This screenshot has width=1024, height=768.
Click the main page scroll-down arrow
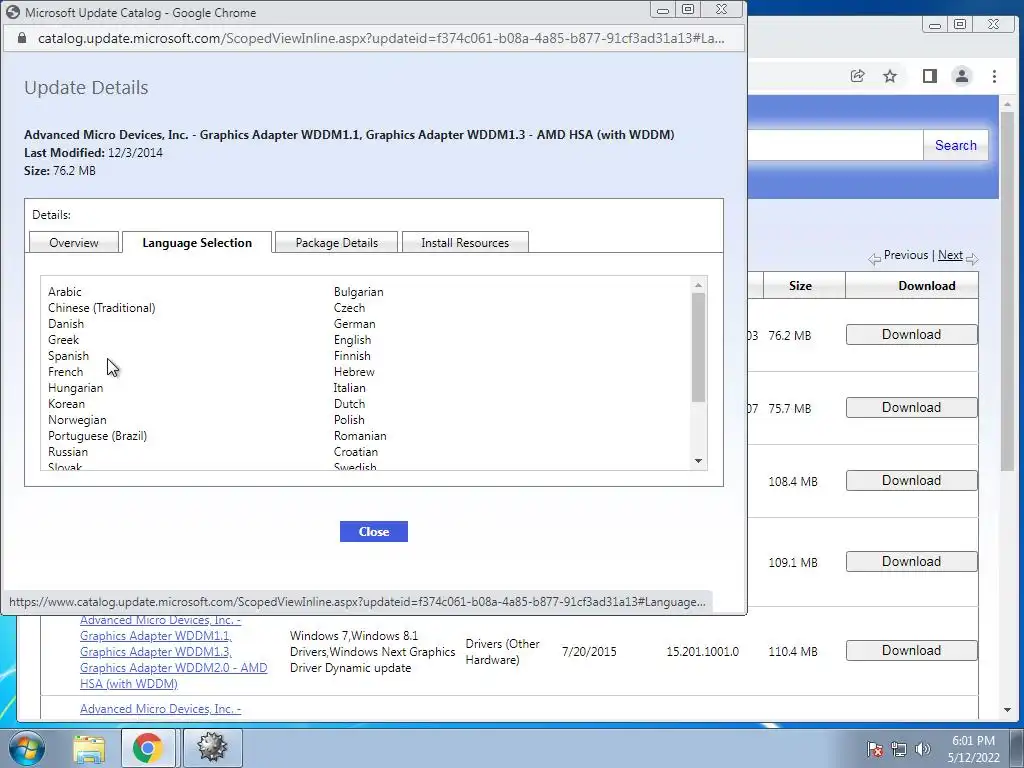1007,710
